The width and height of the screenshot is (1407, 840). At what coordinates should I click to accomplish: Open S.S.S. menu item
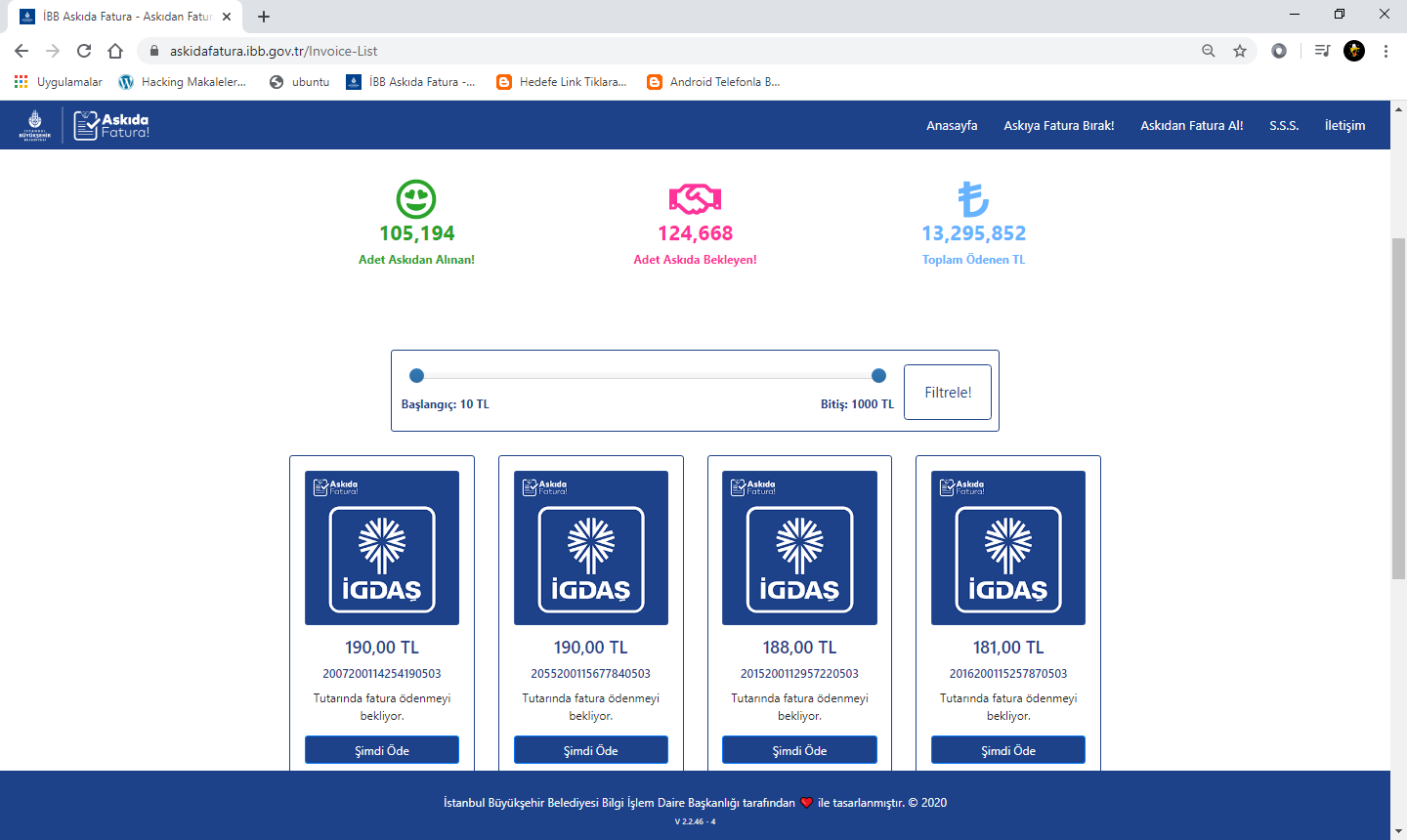pos(1284,125)
